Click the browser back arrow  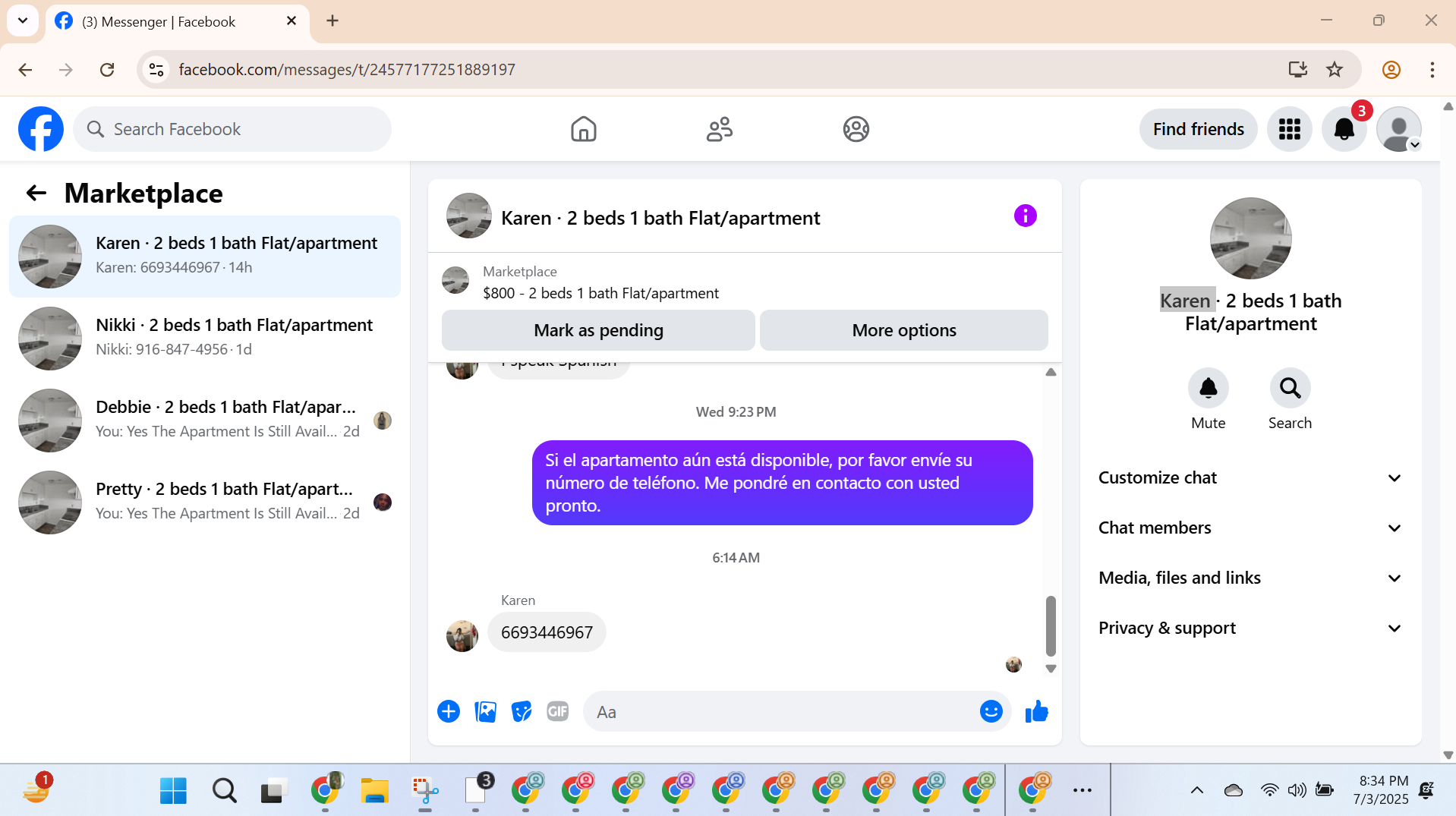(x=25, y=70)
